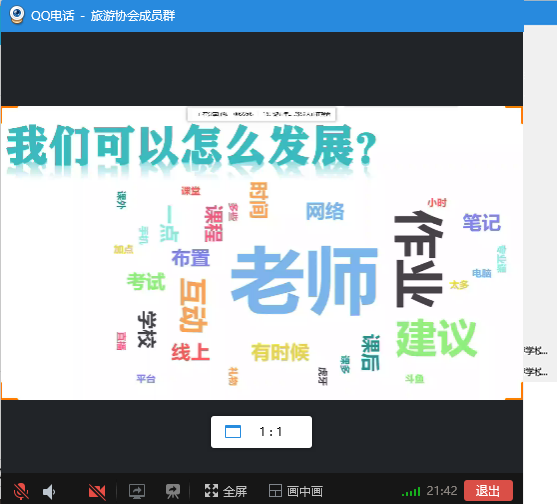Viewport: 557px width, 504px height.
Task: Click the 旅游协会成员群 window title
Action: (x=133, y=16)
